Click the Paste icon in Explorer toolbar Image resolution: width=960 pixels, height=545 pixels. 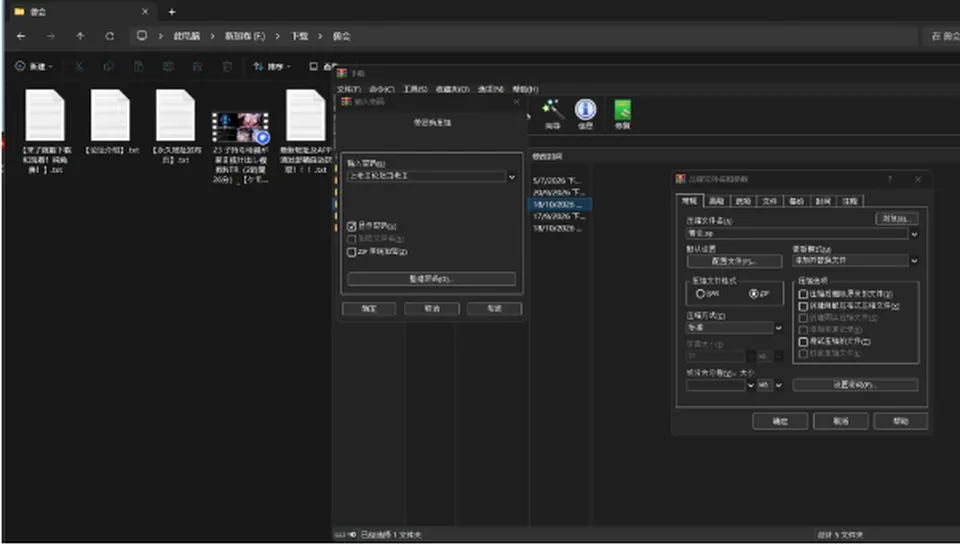(138, 66)
